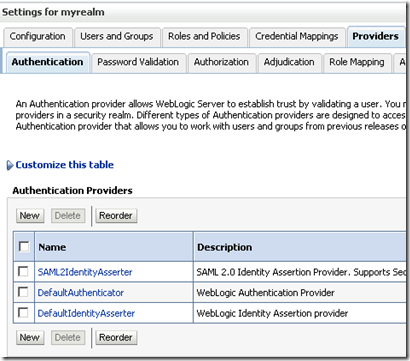Select 'WebLogic Authentication Provider' description text
410x361 pixels.
[x=265, y=293]
